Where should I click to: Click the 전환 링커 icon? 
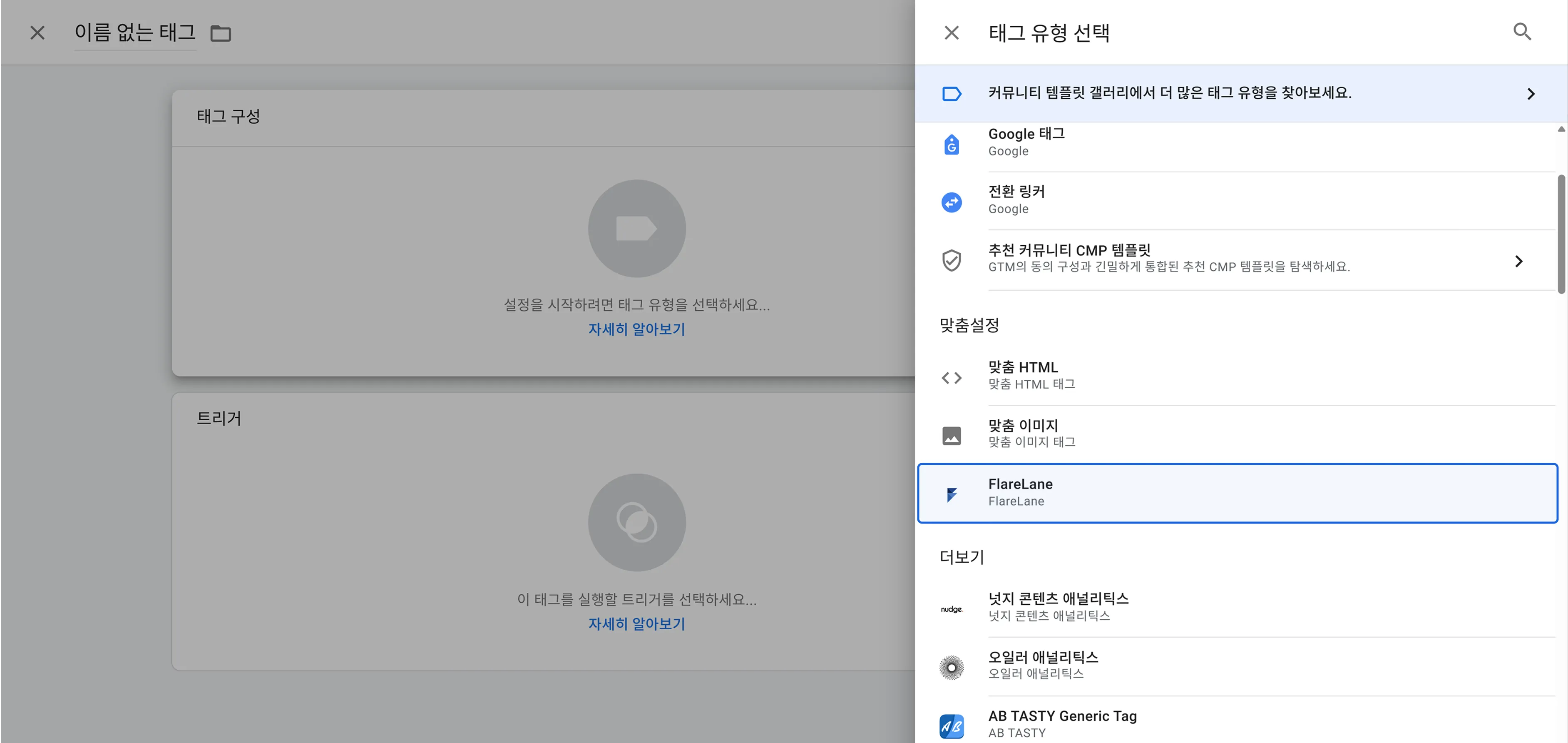coord(952,202)
